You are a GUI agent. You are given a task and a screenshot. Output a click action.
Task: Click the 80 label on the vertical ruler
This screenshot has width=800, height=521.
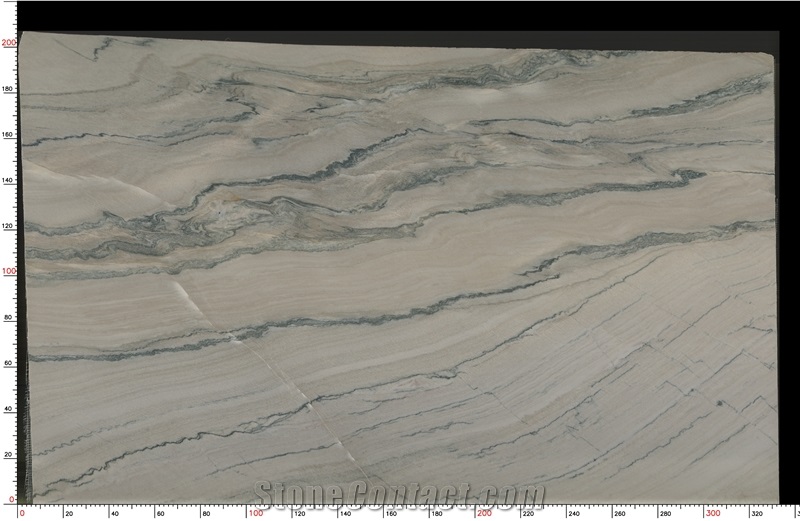point(8,317)
